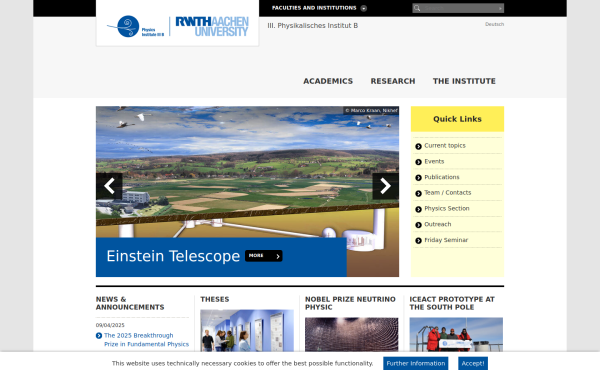Open Einstein Telescope slide title
This screenshot has width=600, height=375.
pyautogui.click(x=173, y=256)
